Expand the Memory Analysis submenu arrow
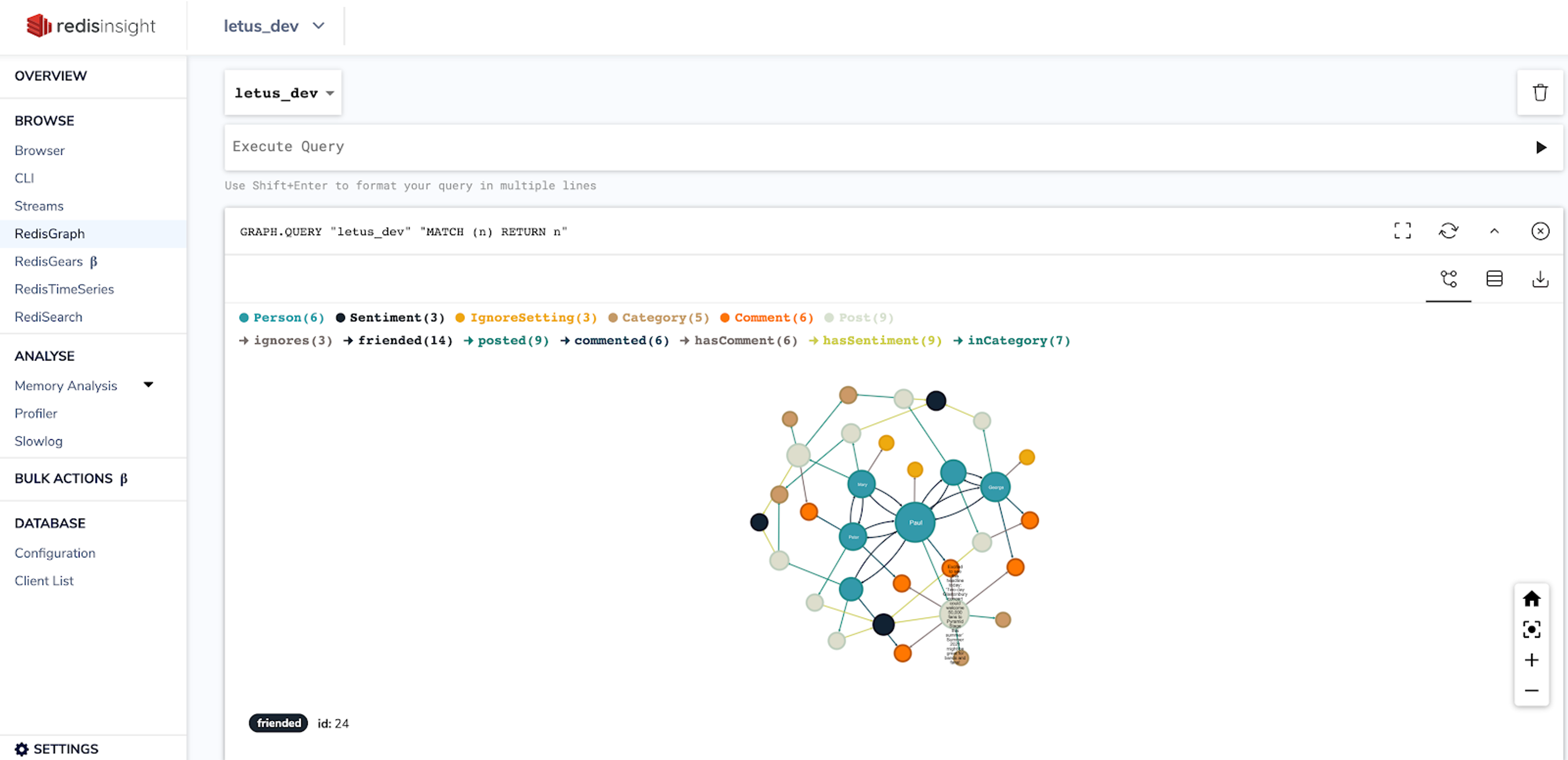The image size is (1568, 760). (x=148, y=384)
